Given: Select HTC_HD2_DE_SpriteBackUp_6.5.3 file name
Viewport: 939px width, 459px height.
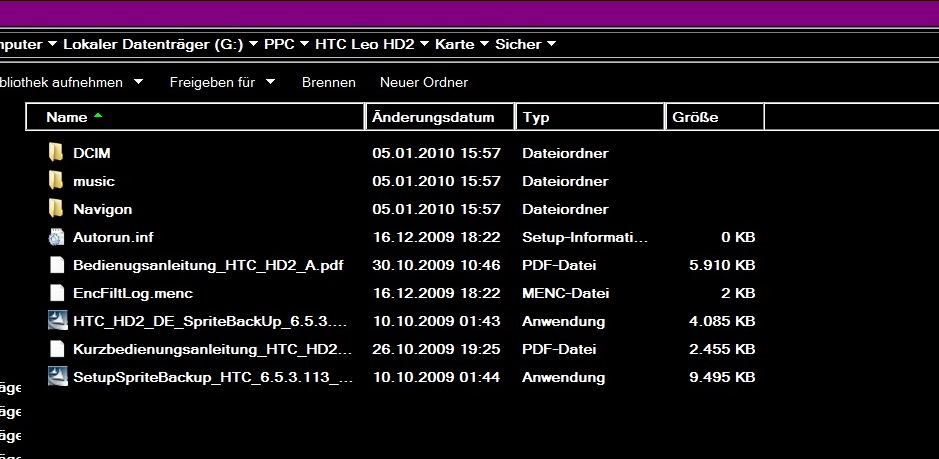Looking at the screenshot, I should [210, 322].
